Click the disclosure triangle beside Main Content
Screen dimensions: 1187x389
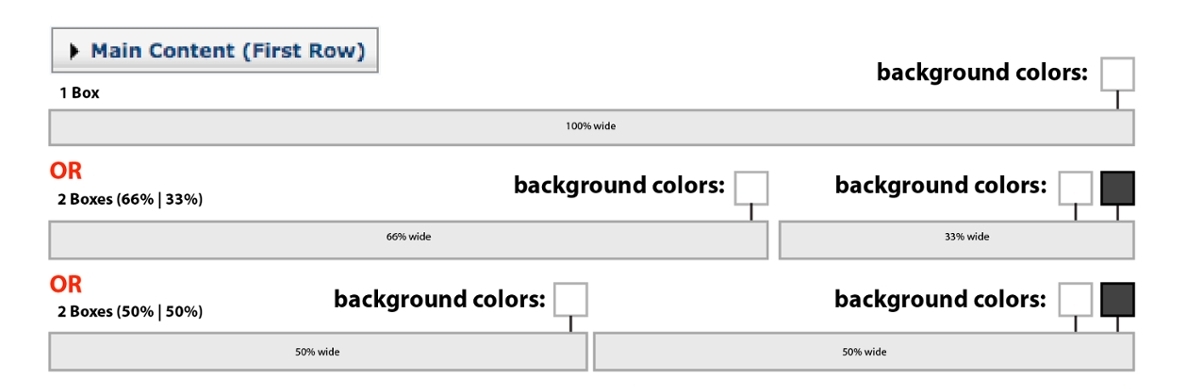click(x=74, y=51)
